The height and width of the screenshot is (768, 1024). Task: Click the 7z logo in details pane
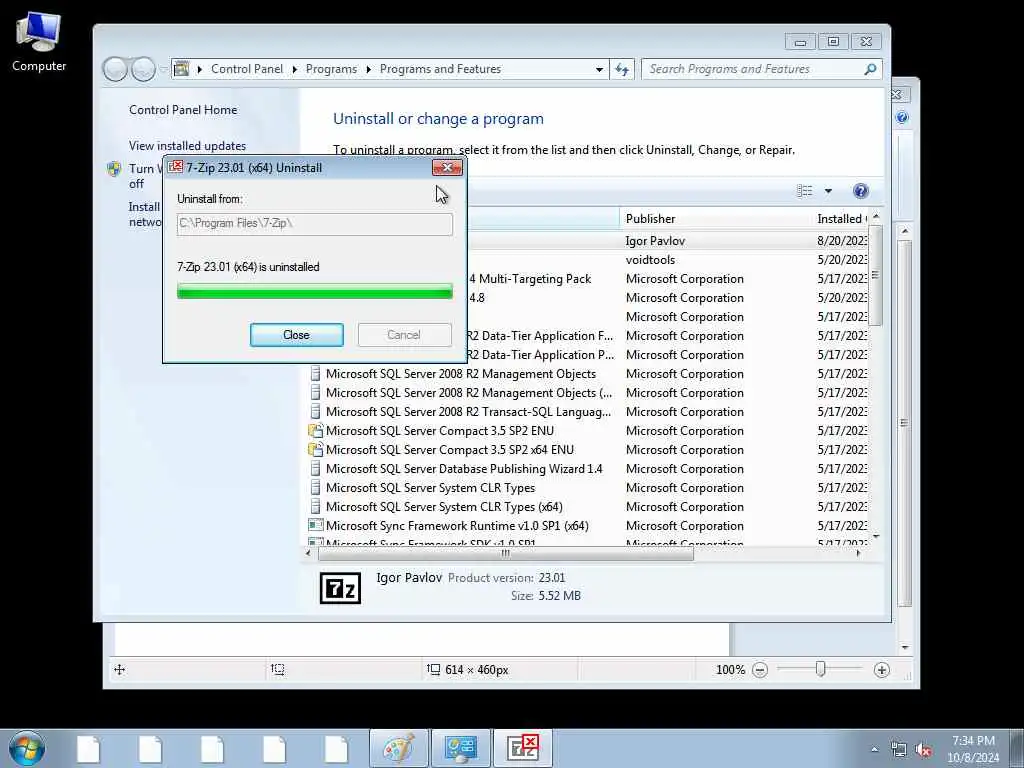pyautogui.click(x=340, y=588)
